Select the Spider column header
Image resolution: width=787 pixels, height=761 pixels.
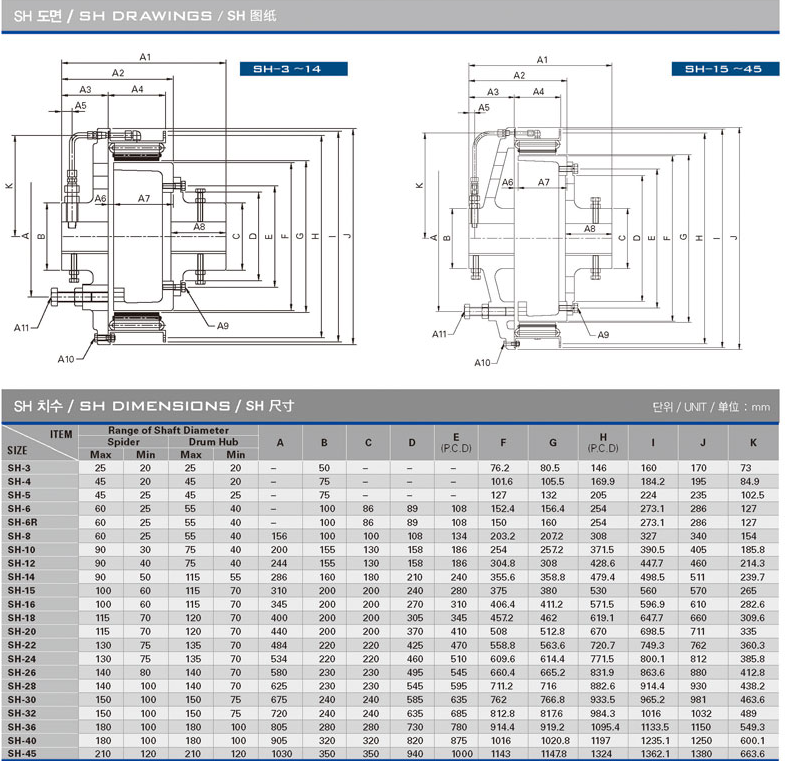[x=123, y=441]
